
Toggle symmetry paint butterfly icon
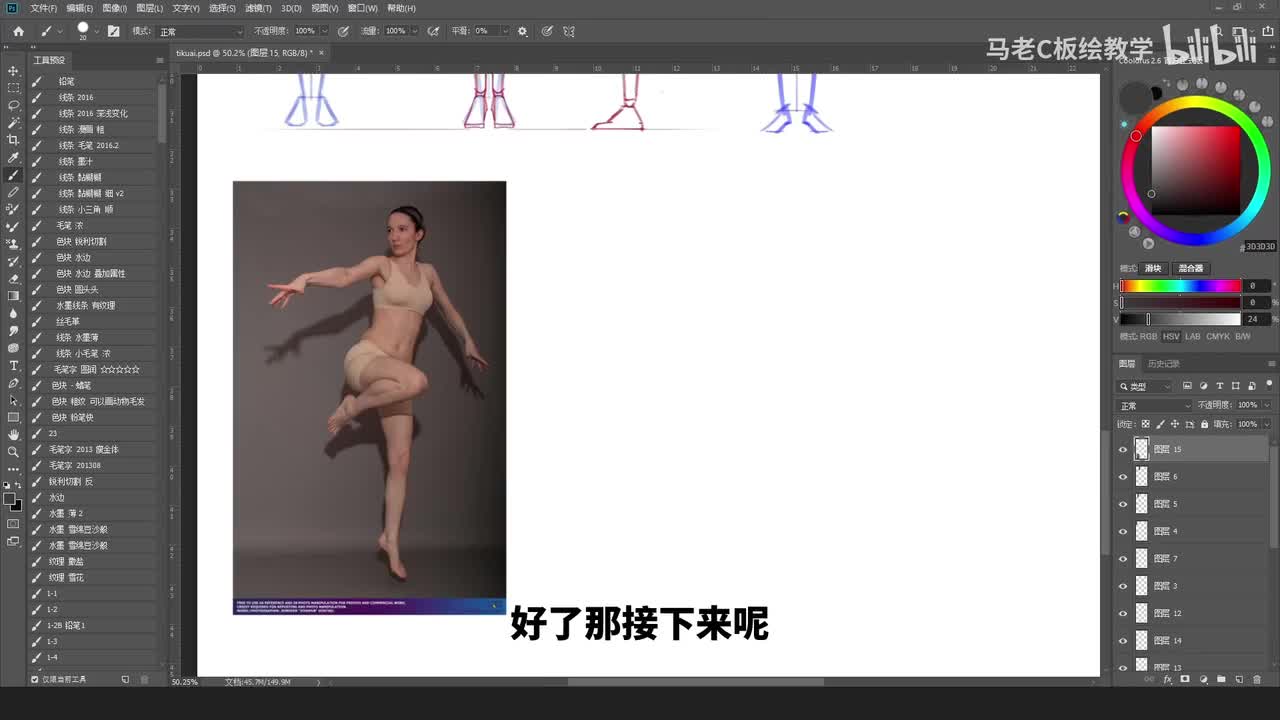[569, 31]
